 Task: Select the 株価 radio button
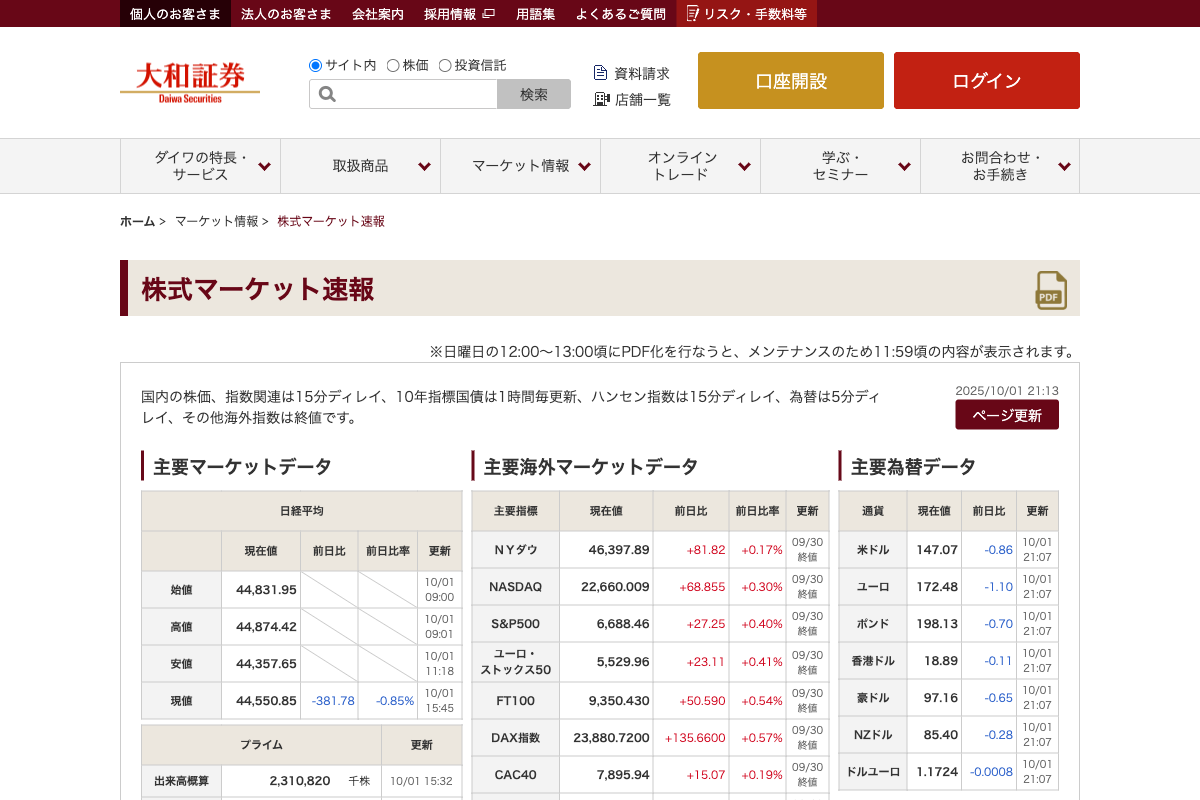tap(393, 65)
